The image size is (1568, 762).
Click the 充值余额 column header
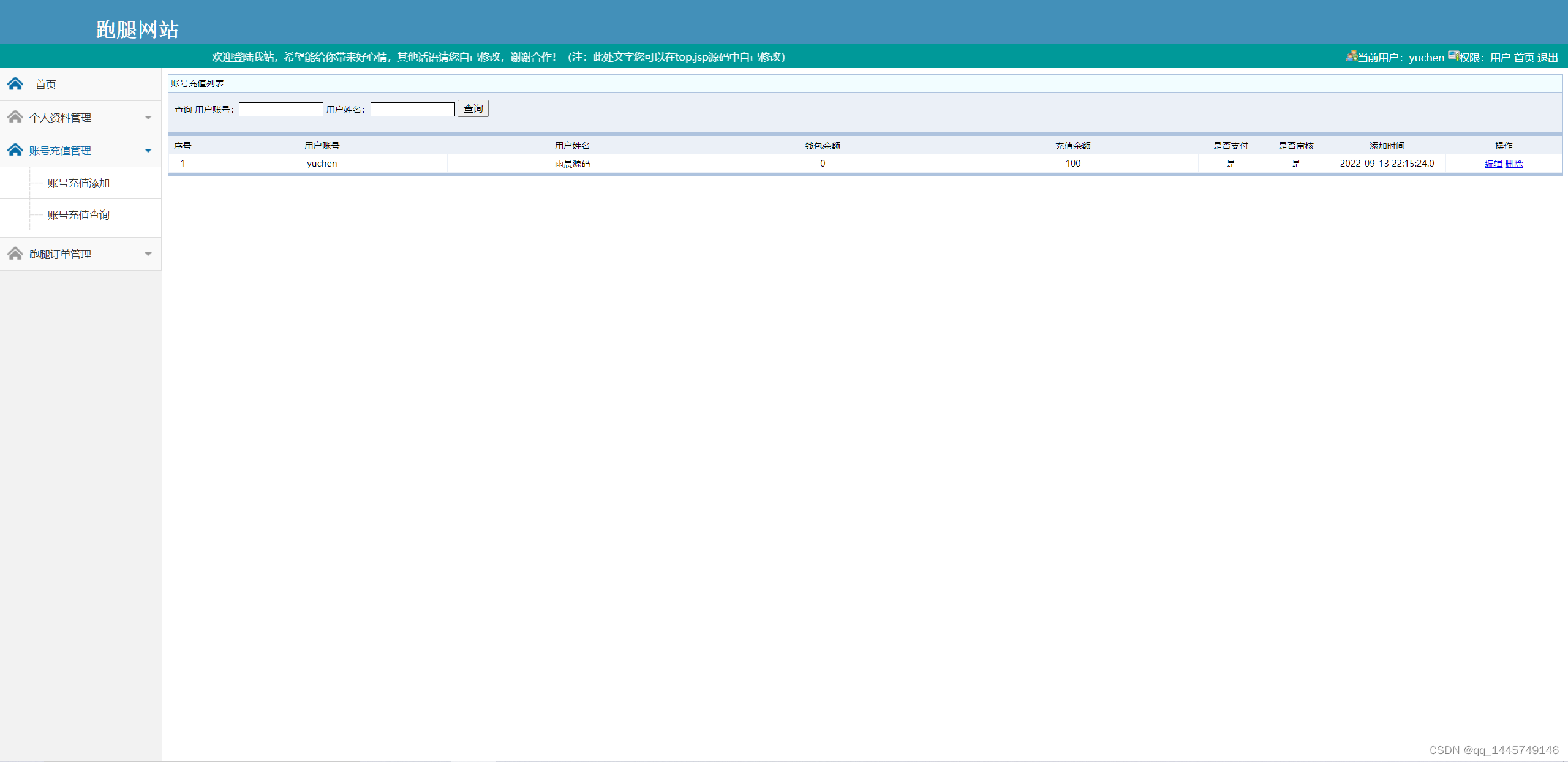[x=1072, y=146]
